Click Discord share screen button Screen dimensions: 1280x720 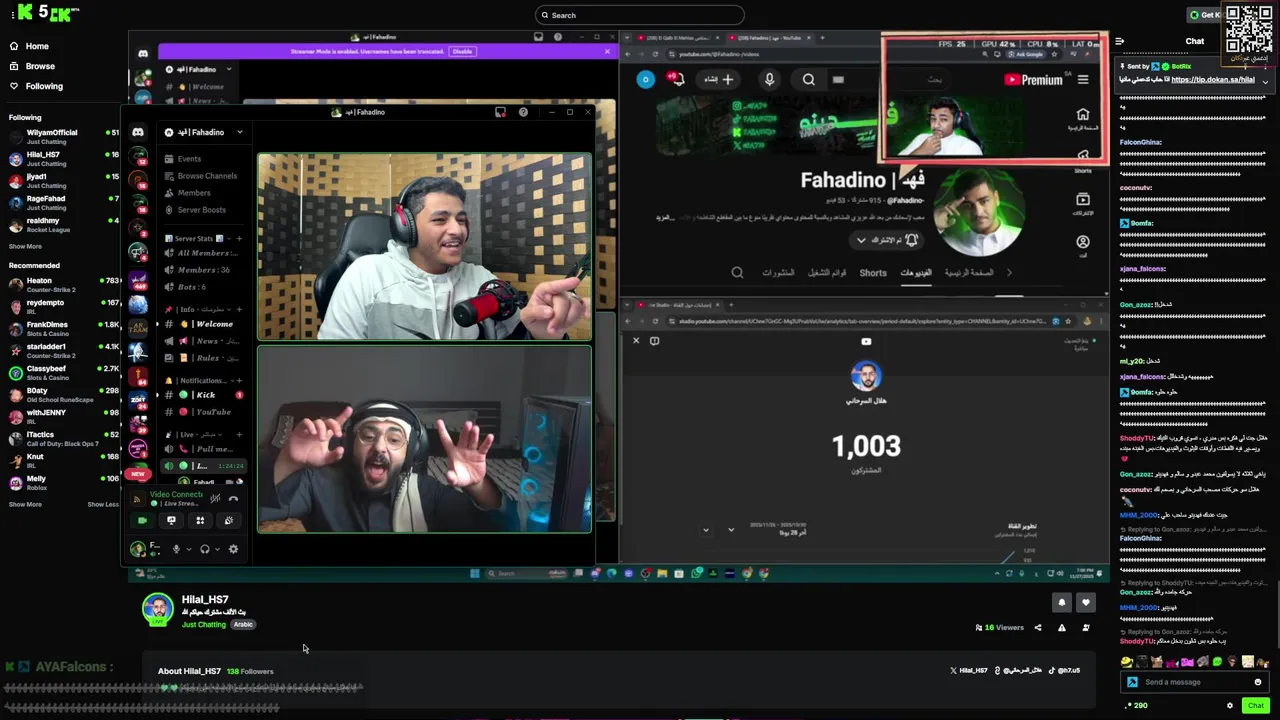(x=171, y=520)
